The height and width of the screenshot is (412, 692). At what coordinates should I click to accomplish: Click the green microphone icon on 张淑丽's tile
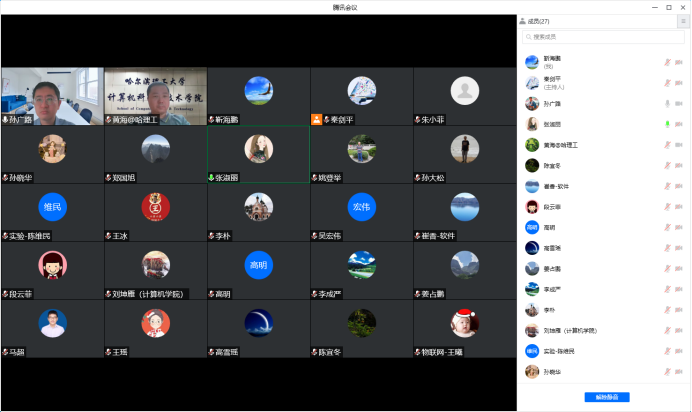212,178
